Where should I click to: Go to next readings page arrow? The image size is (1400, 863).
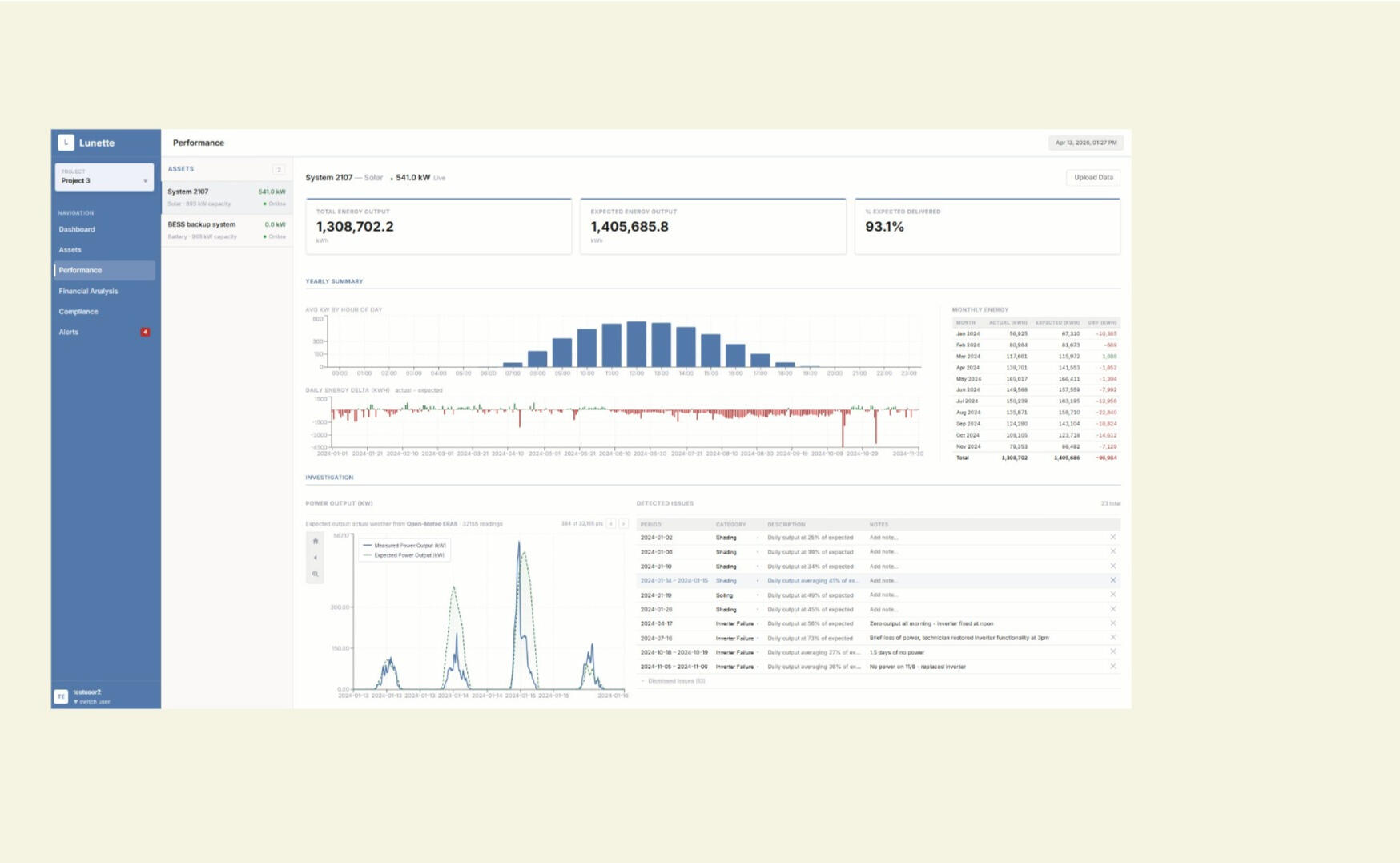(624, 524)
